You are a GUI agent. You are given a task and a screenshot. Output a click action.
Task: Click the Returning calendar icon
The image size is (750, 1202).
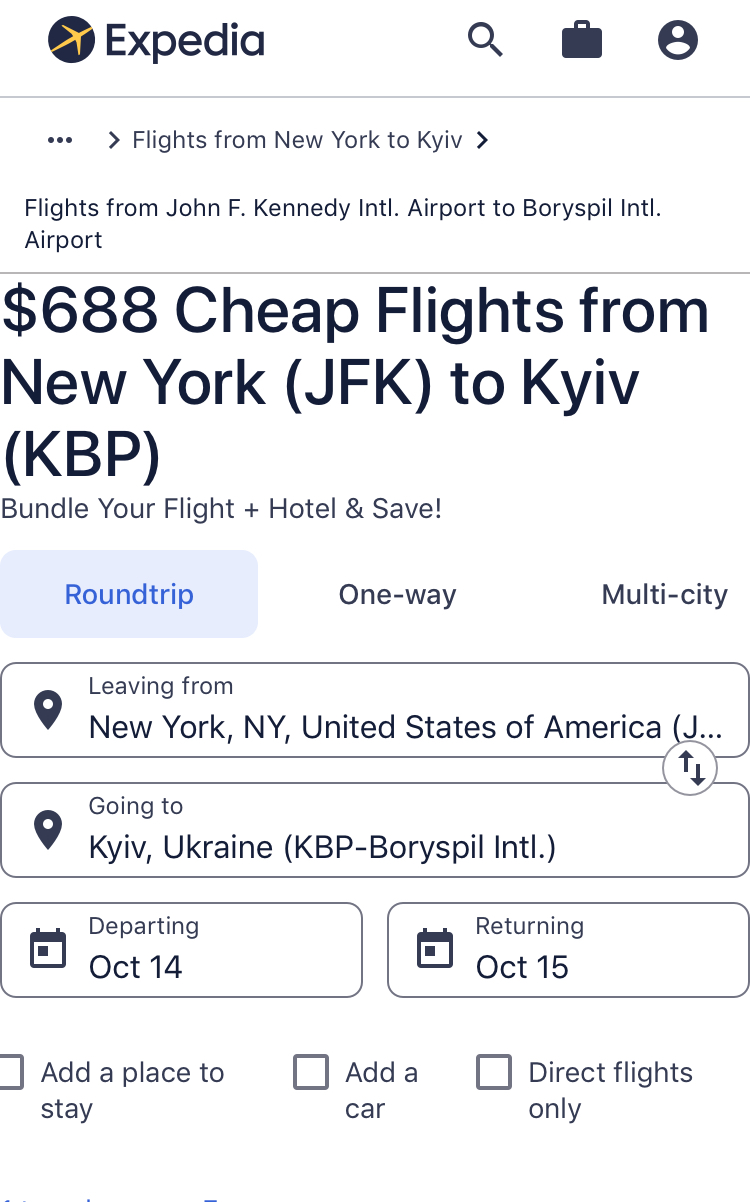point(434,950)
